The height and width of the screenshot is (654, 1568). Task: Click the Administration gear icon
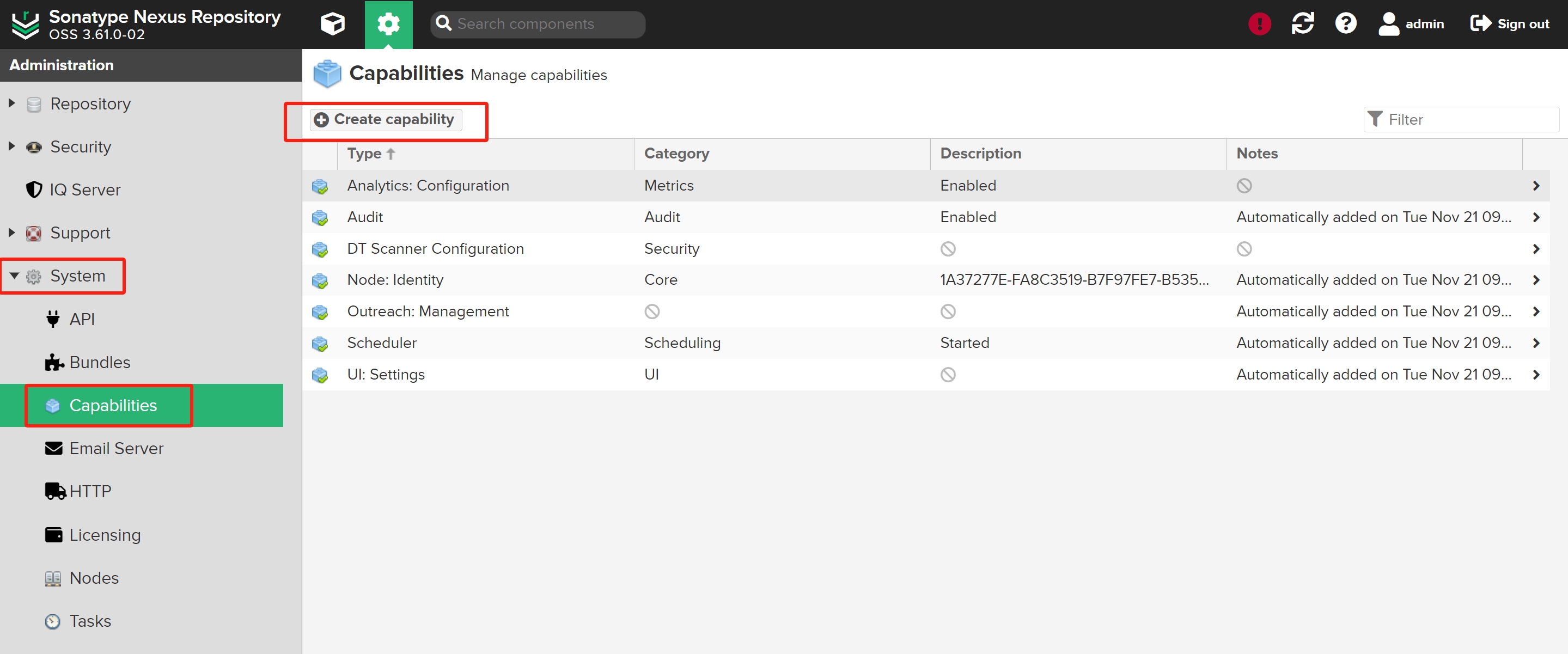(388, 24)
